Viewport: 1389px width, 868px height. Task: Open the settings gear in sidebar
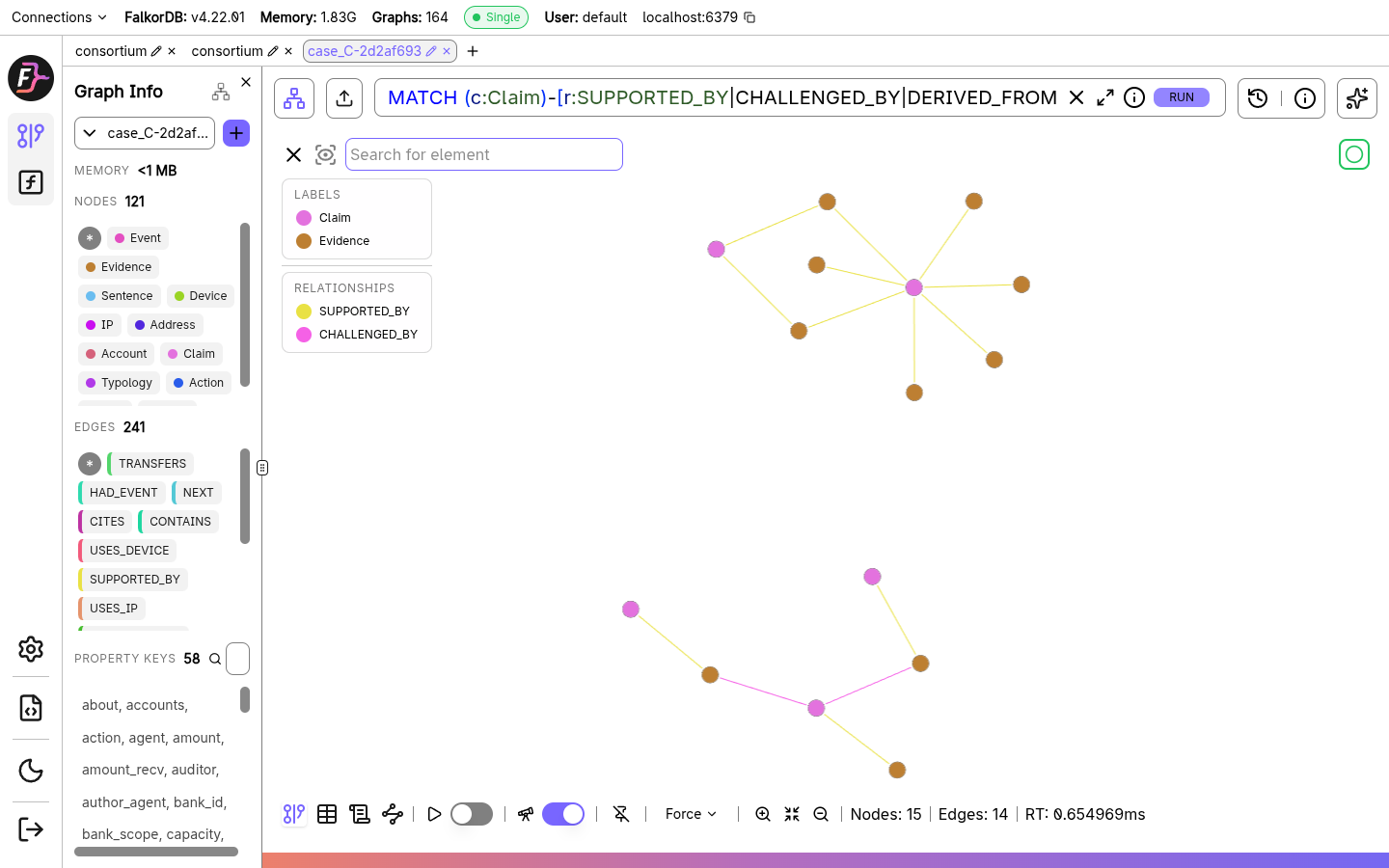31,649
